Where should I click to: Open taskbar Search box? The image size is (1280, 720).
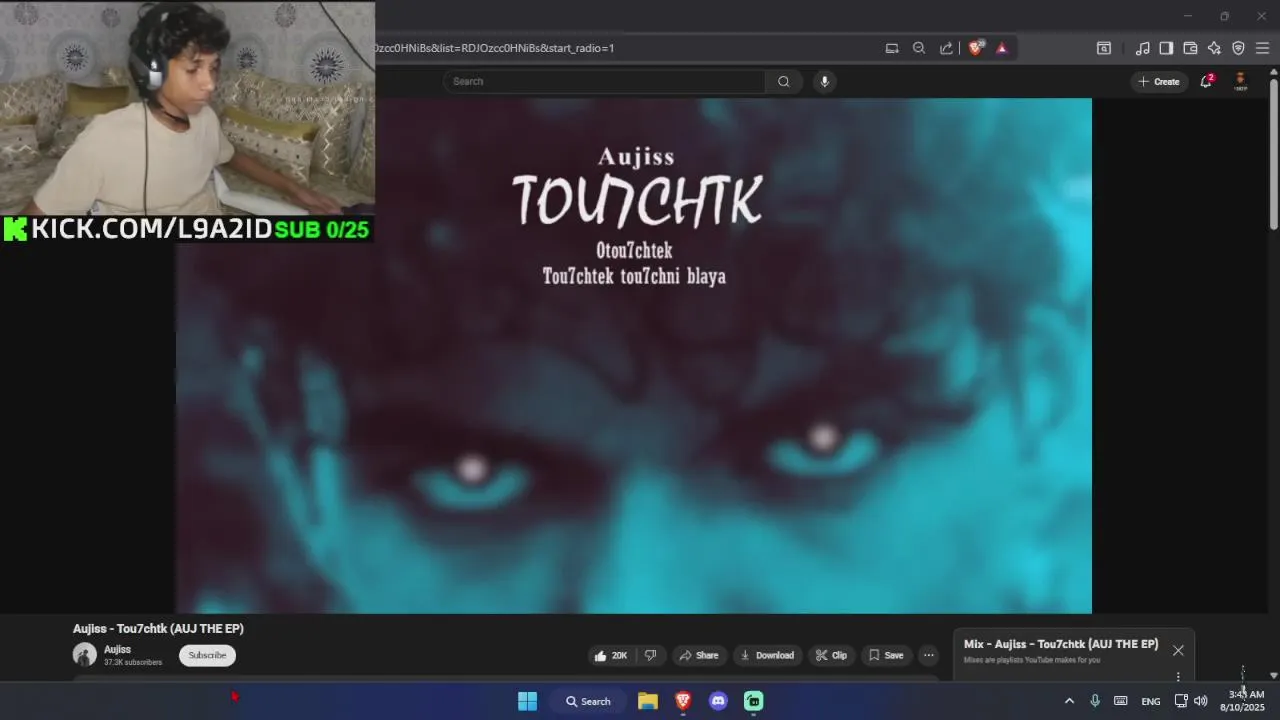(588, 701)
